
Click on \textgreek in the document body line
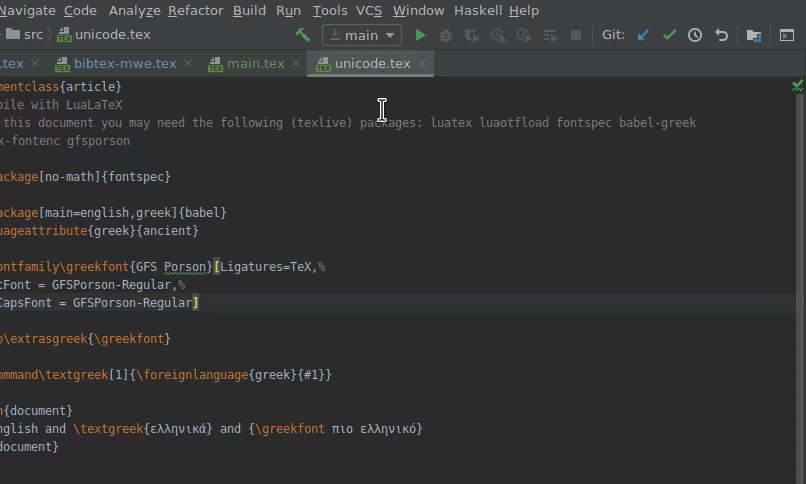(x=108, y=429)
